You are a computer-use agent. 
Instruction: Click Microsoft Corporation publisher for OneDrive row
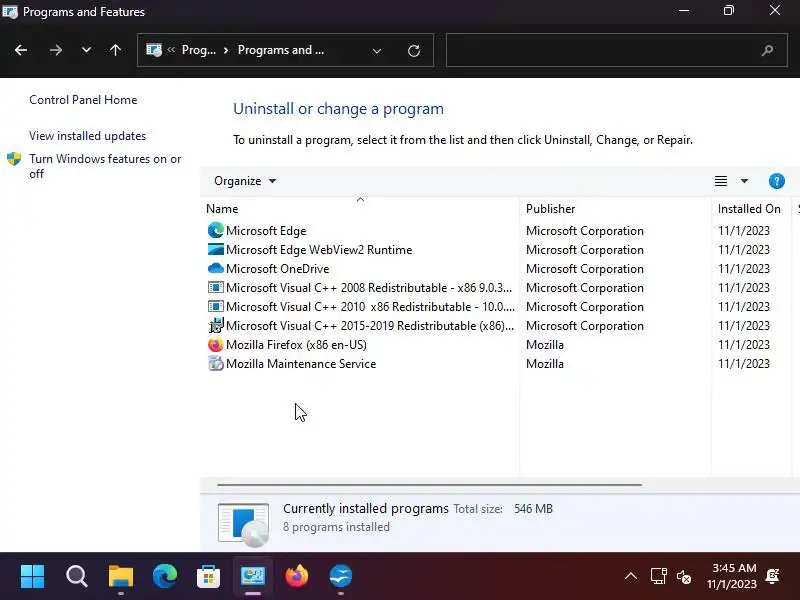click(x=585, y=269)
